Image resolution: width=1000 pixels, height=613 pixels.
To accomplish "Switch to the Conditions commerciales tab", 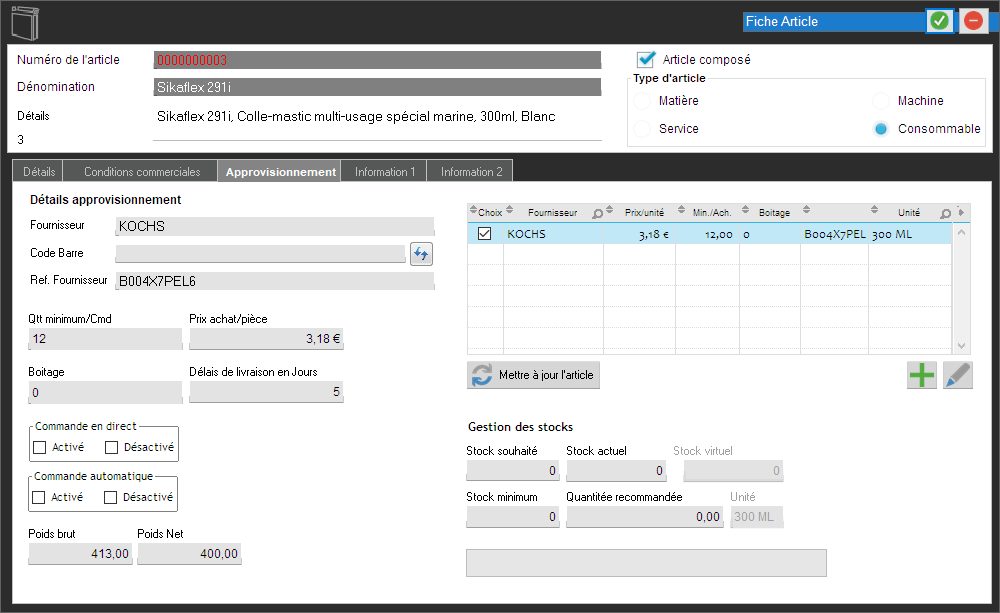I will (142, 172).
